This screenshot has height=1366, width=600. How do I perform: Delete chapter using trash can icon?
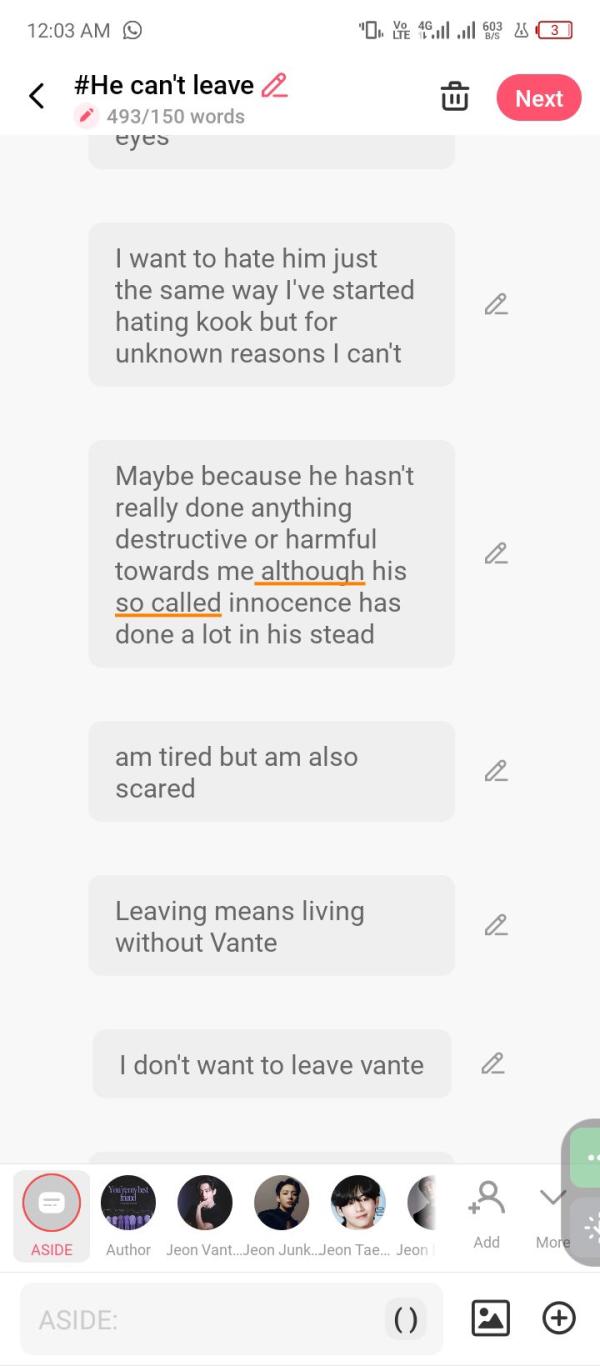point(455,97)
